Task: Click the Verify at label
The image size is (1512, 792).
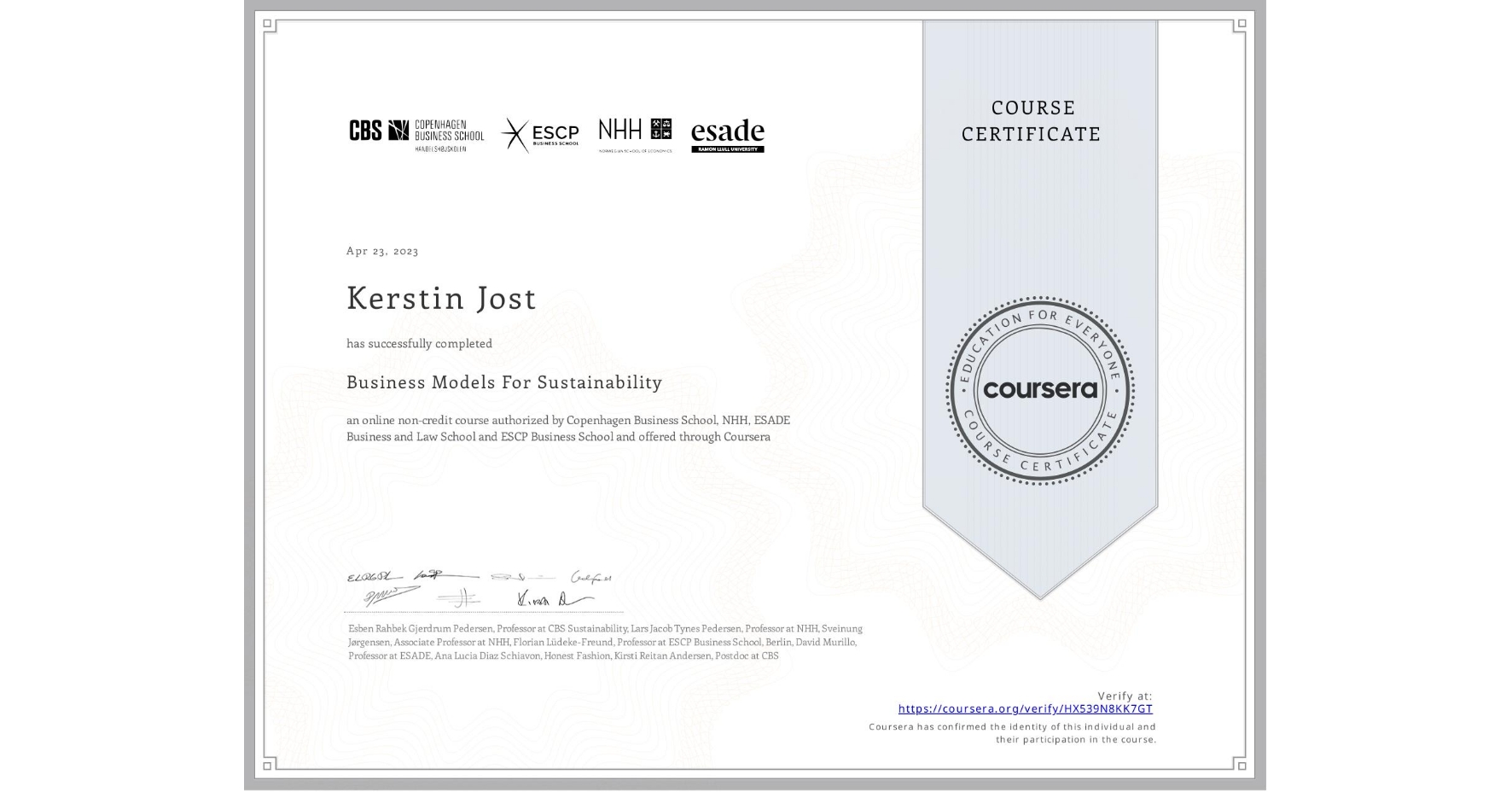Action: click(x=1125, y=695)
